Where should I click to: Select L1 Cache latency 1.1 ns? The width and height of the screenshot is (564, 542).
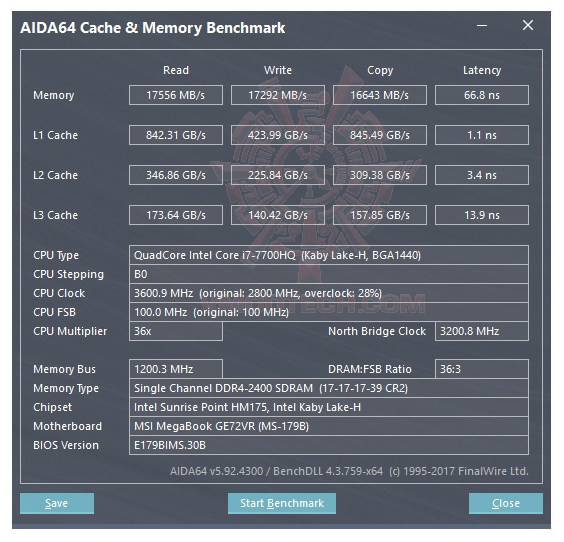pyautogui.click(x=482, y=135)
